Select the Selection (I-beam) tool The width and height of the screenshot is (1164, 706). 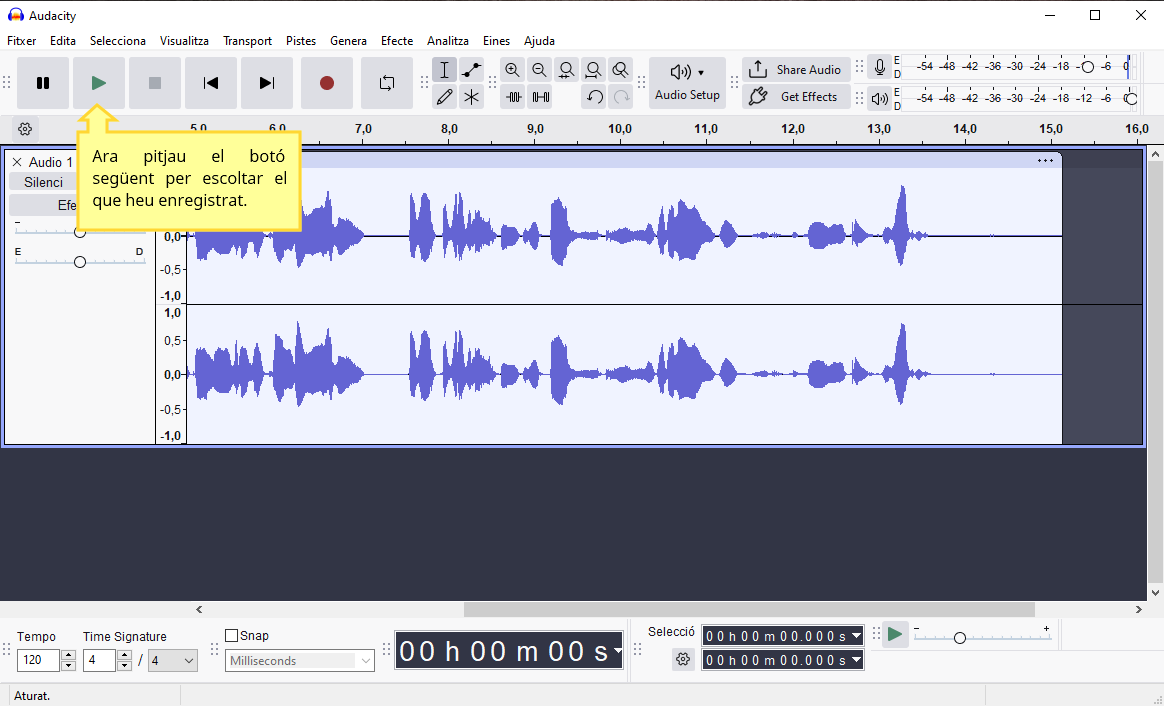click(444, 71)
